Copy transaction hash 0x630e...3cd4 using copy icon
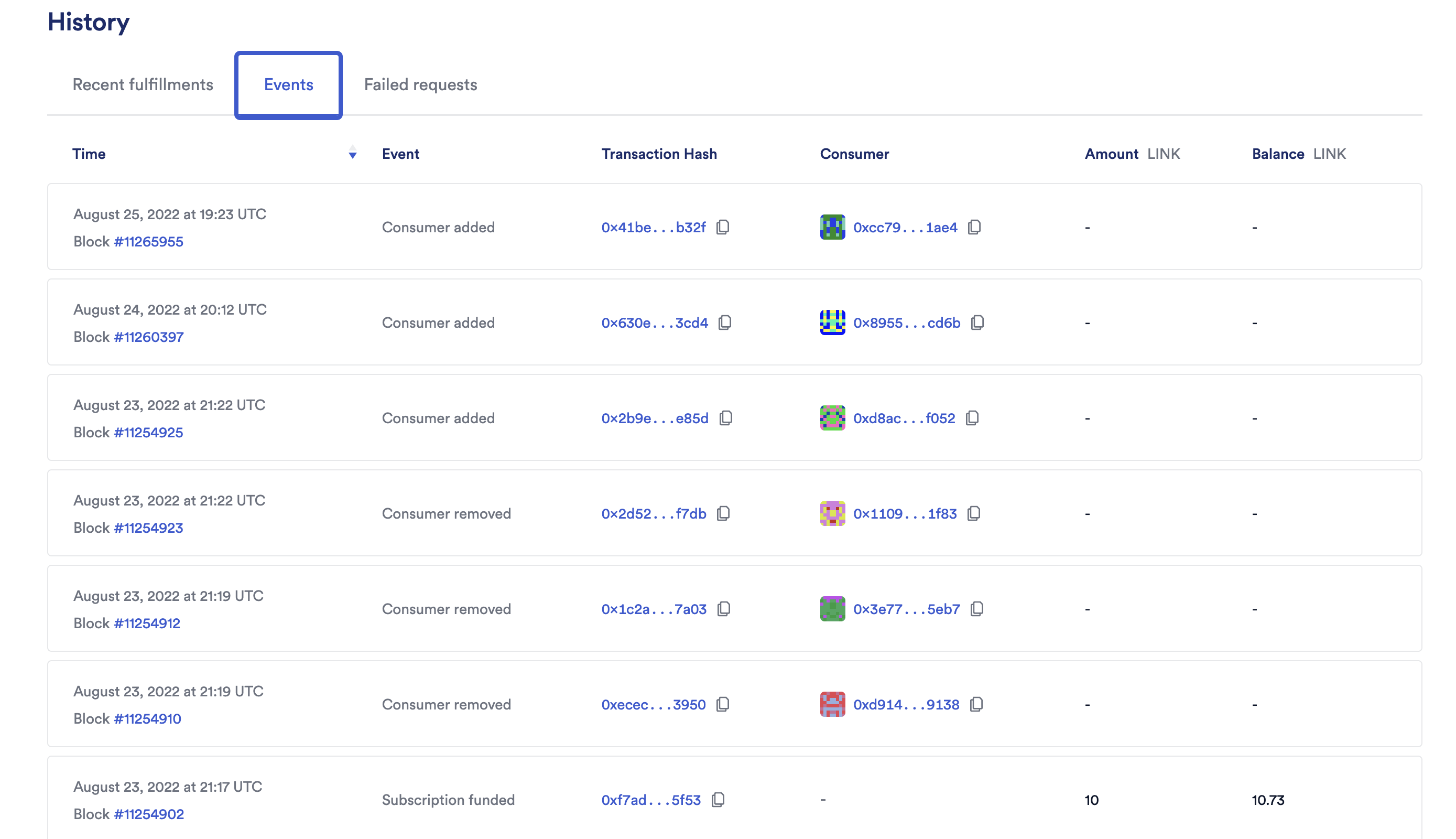Image resolution: width=1456 pixels, height=839 pixels. tap(724, 322)
